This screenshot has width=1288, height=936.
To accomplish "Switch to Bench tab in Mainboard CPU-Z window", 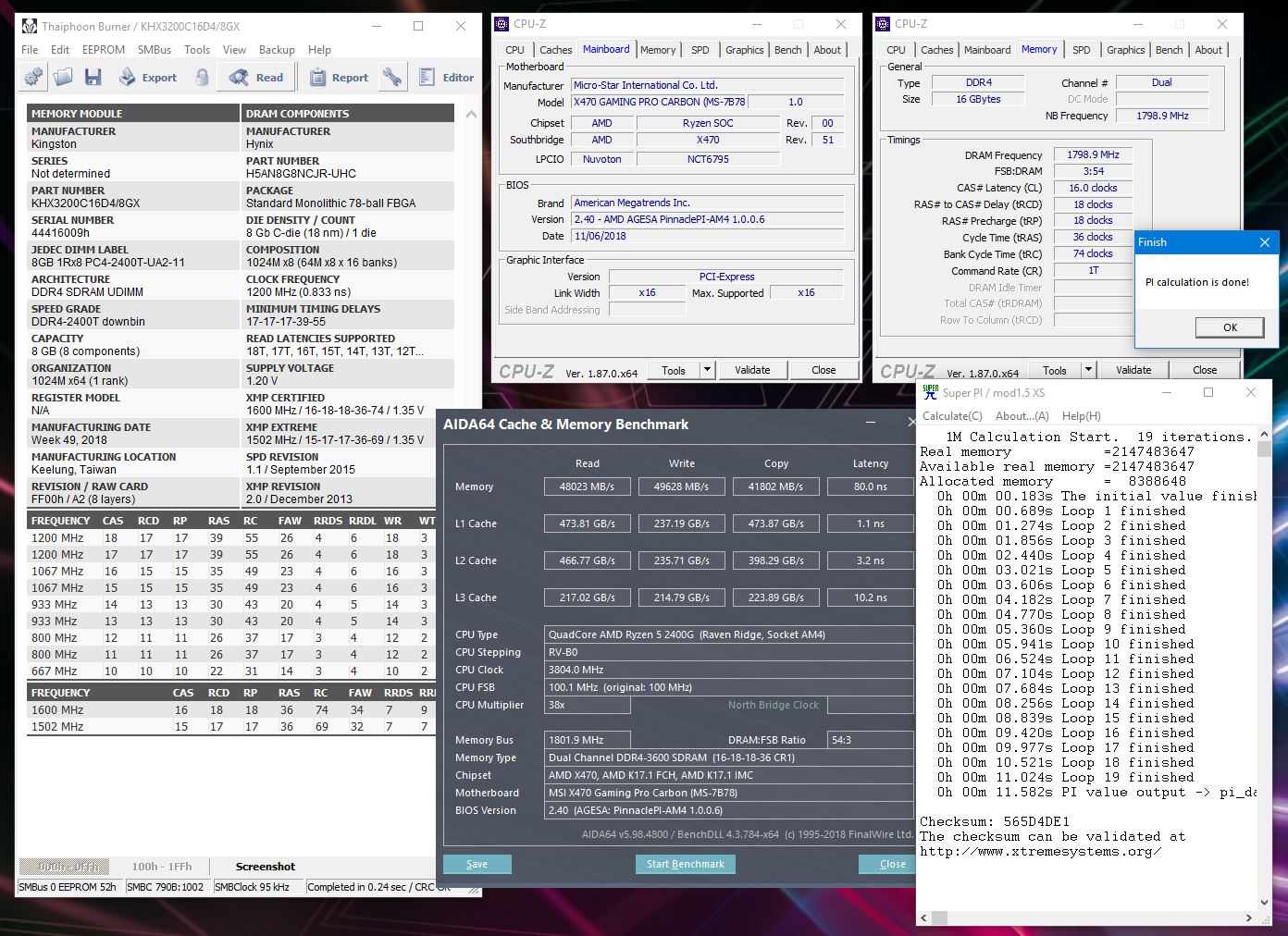I will [x=788, y=50].
